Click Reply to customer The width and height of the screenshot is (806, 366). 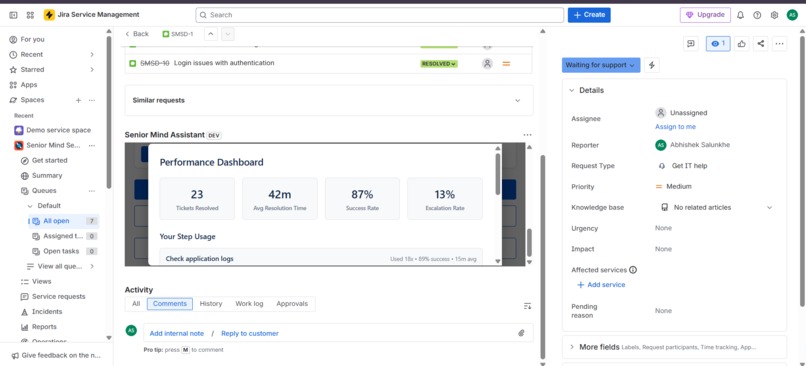(x=250, y=334)
